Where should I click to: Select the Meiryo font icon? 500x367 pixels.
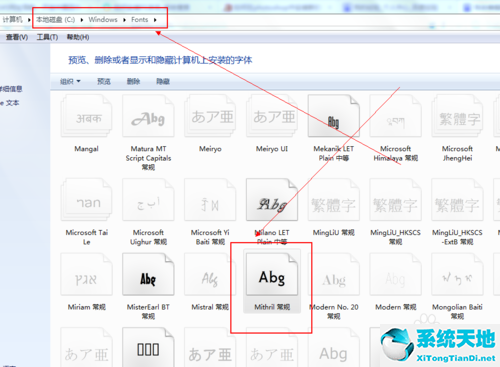pos(210,116)
